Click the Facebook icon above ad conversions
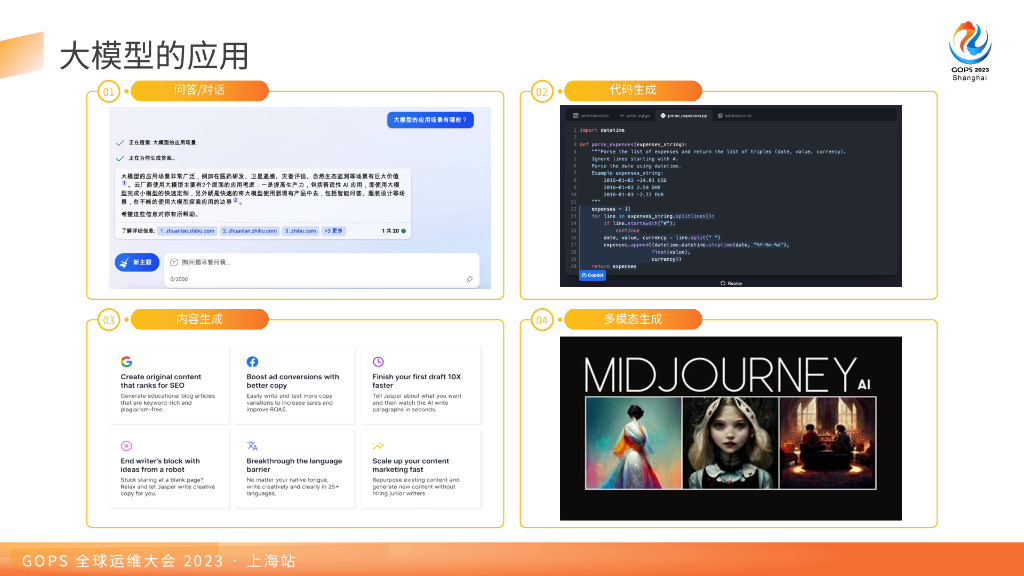1024x576 pixels. pos(252,361)
